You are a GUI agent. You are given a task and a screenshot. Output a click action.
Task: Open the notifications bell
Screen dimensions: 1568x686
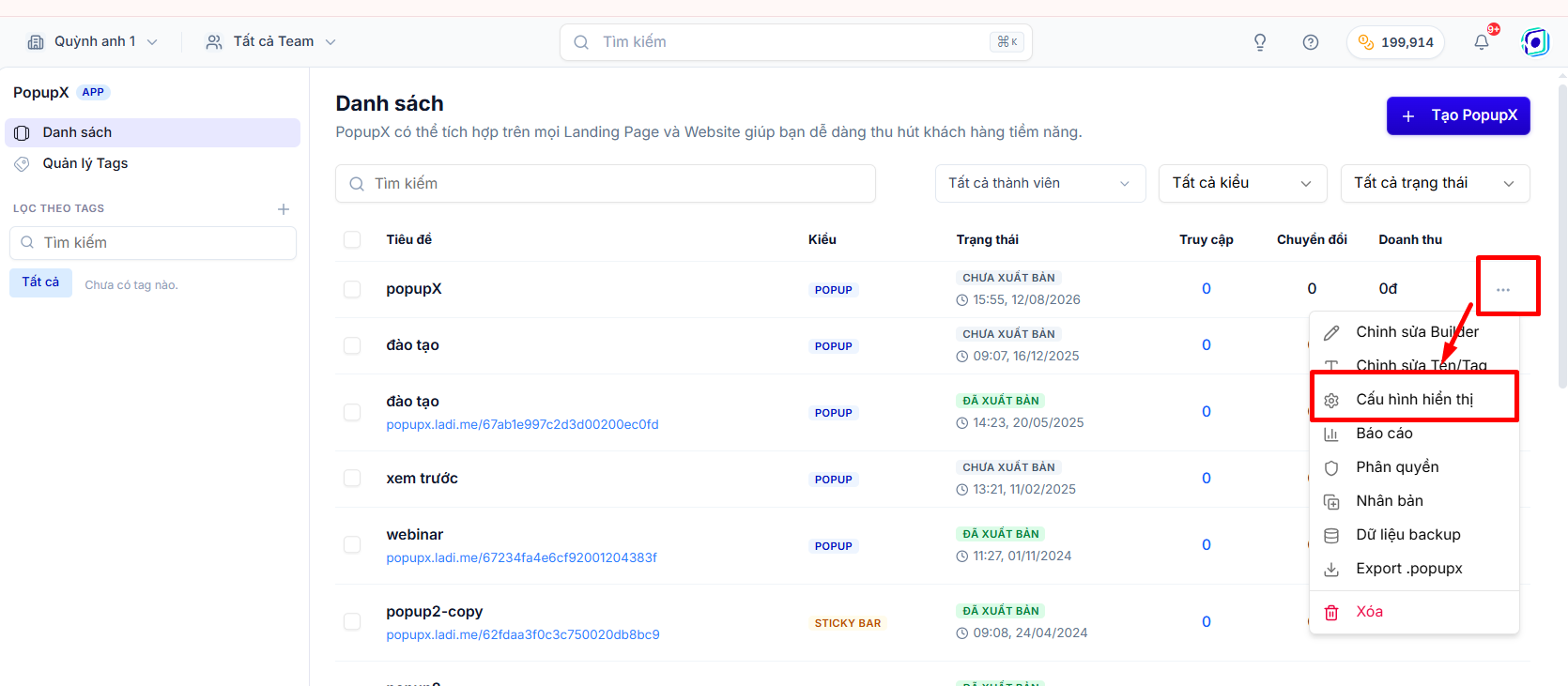point(1482,42)
